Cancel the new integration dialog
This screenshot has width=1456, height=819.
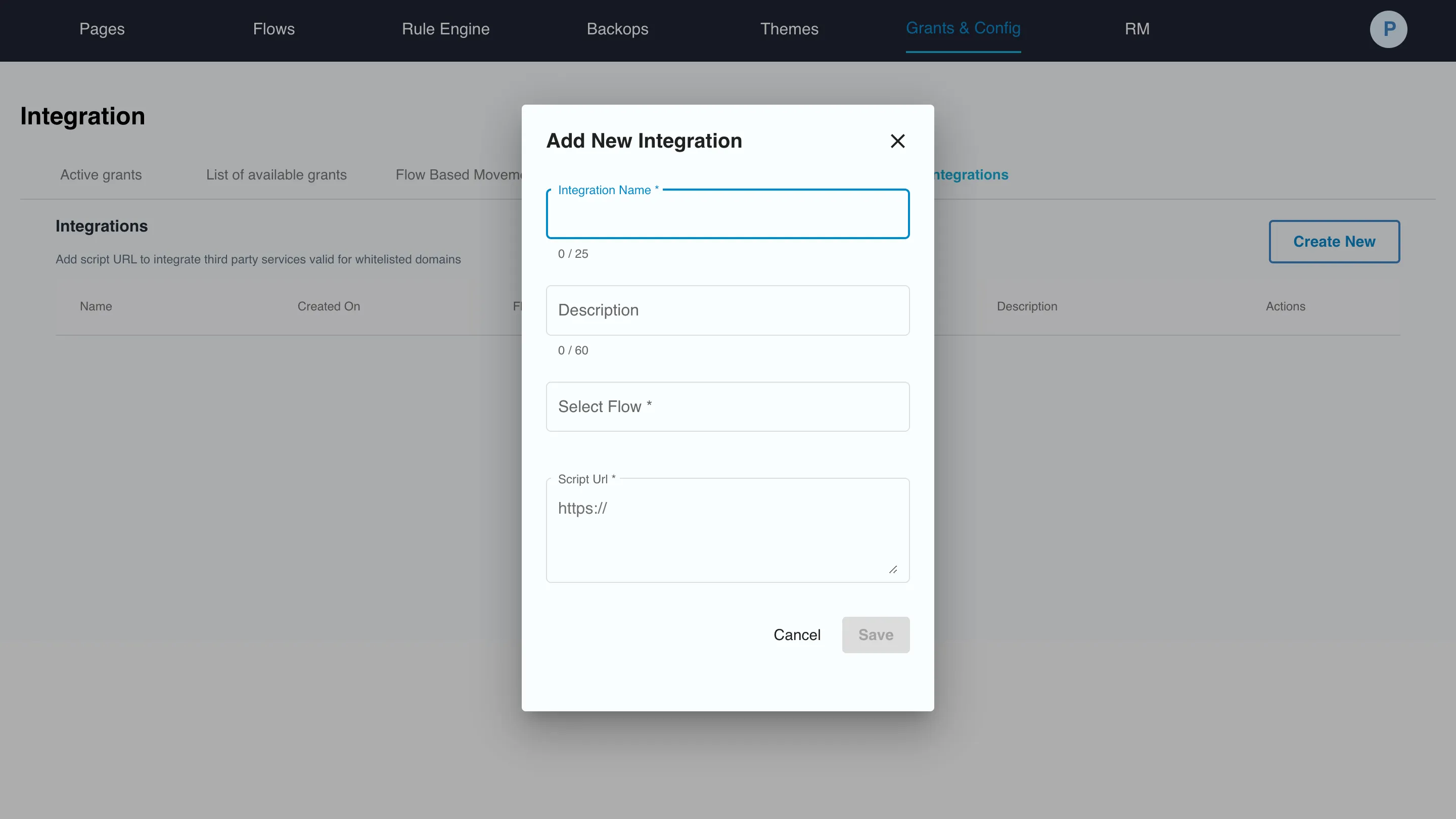click(x=797, y=635)
